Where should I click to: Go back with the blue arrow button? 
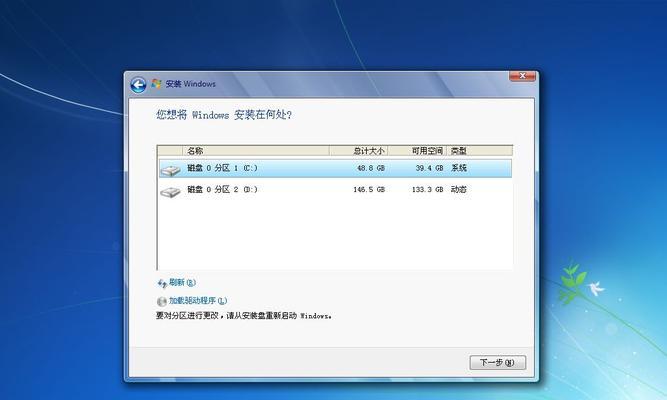point(138,85)
